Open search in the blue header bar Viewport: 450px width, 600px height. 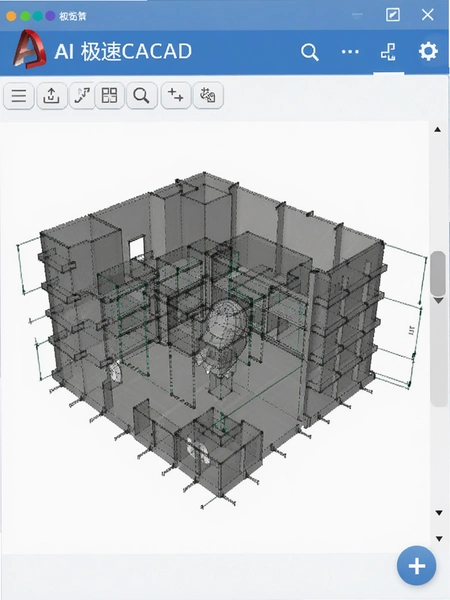click(310, 52)
